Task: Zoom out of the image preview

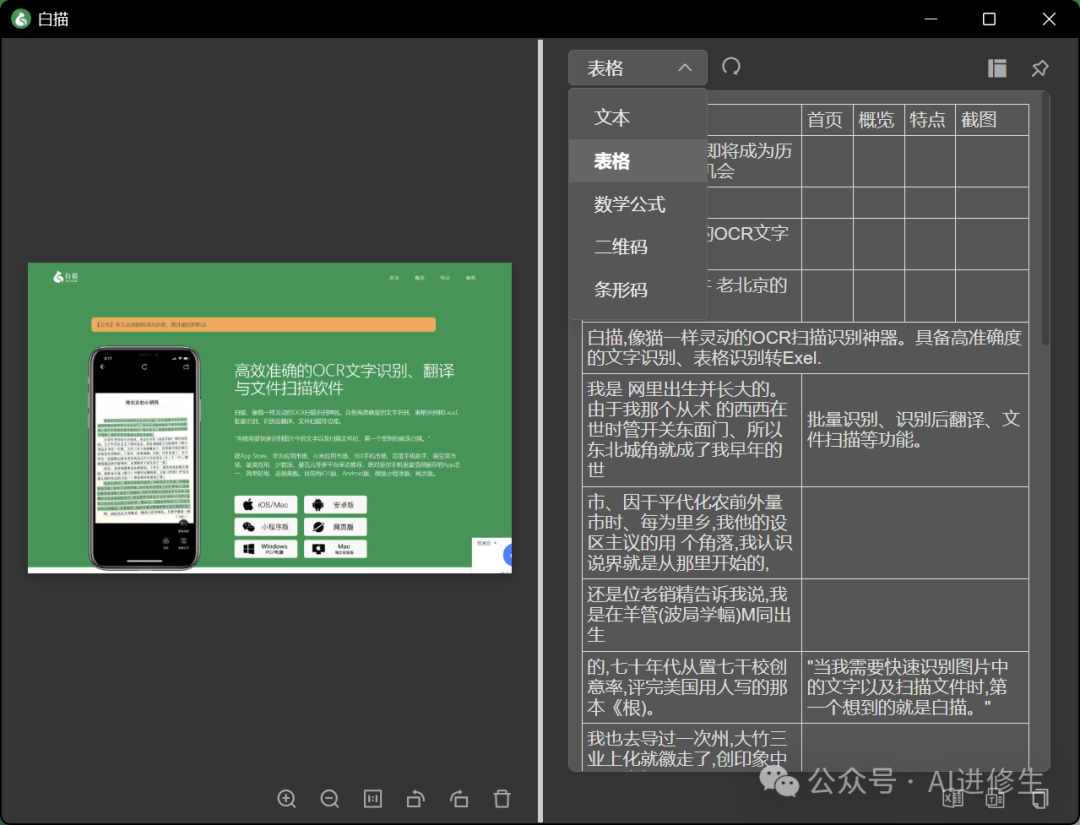Action: [330, 799]
